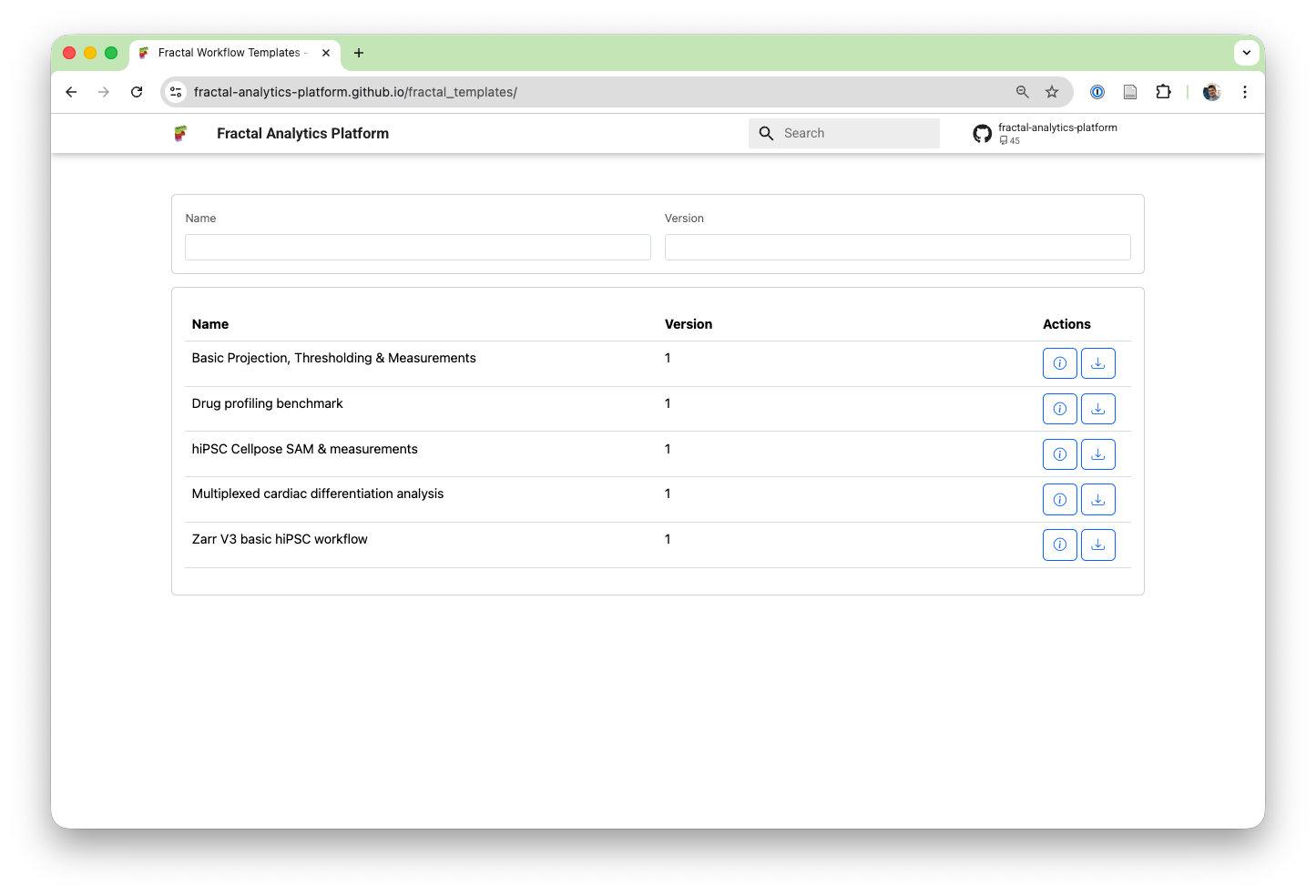Image resolution: width=1316 pixels, height=896 pixels.
Task: Select the Fractal Workflow Templates tab
Action: [228, 53]
